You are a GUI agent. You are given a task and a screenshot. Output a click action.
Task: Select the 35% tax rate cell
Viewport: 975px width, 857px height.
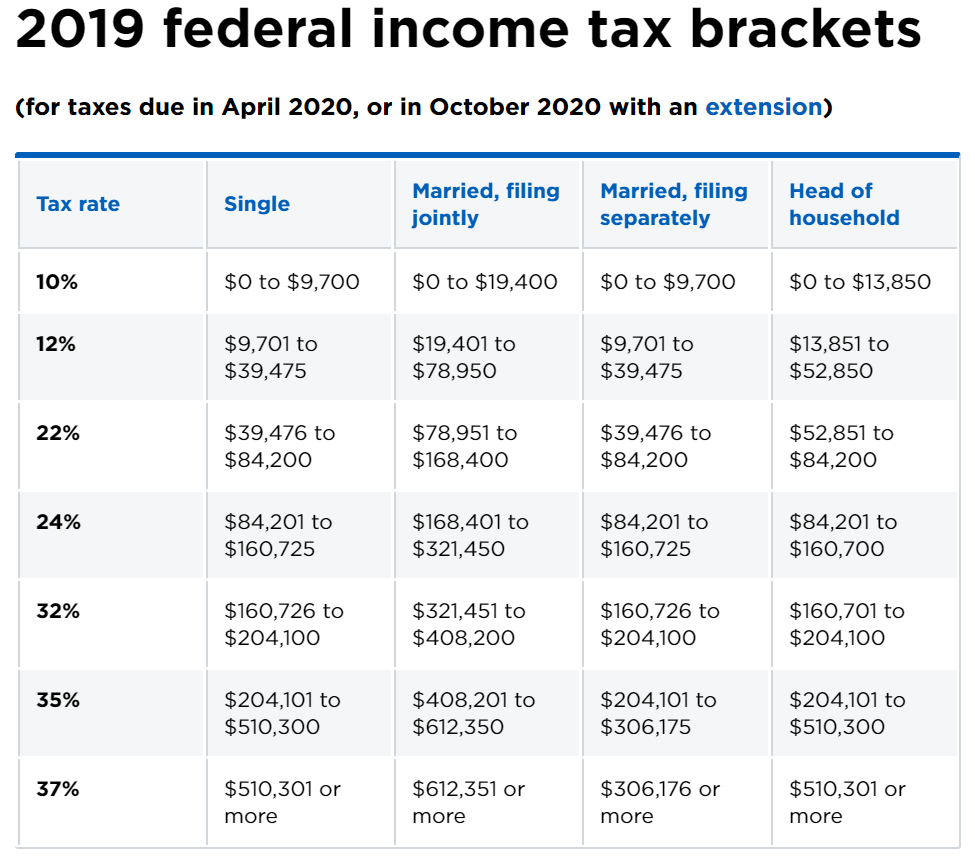pos(58,700)
